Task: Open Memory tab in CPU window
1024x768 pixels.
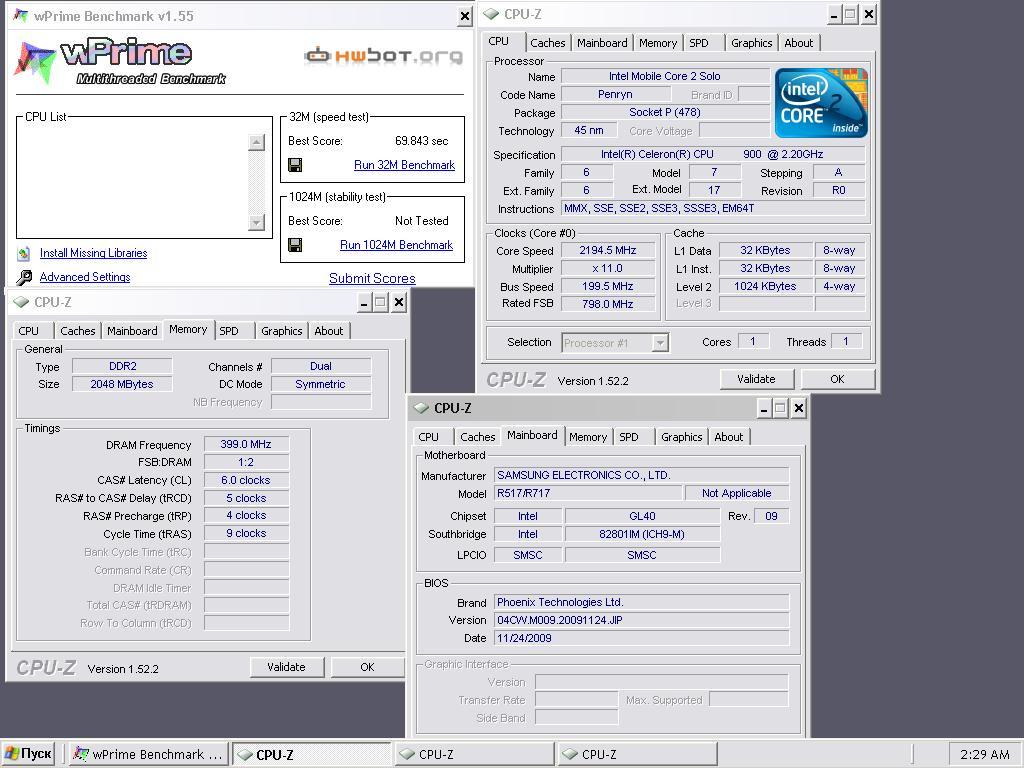Action: coord(658,43)
